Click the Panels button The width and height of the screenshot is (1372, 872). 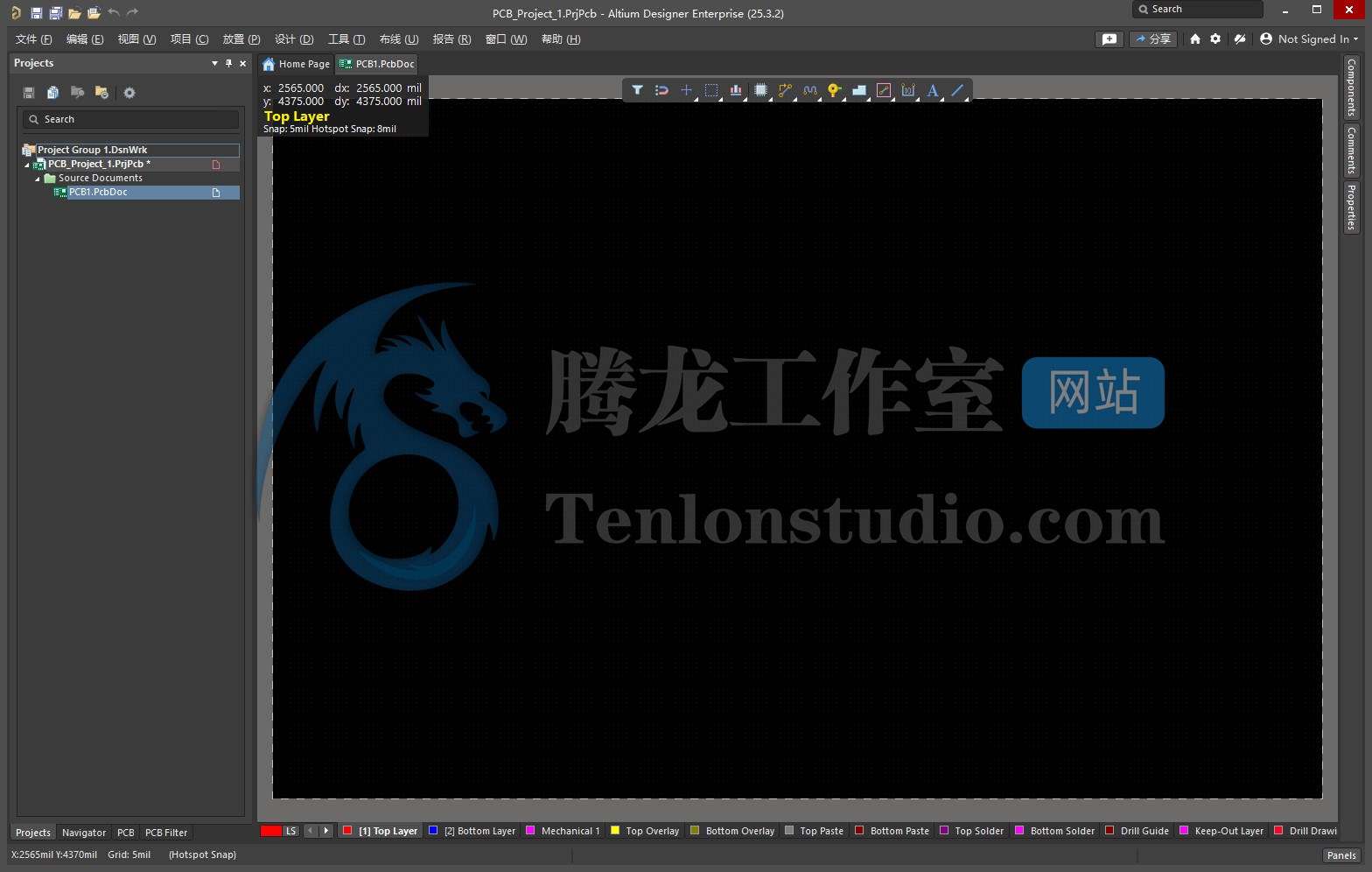1341,855
